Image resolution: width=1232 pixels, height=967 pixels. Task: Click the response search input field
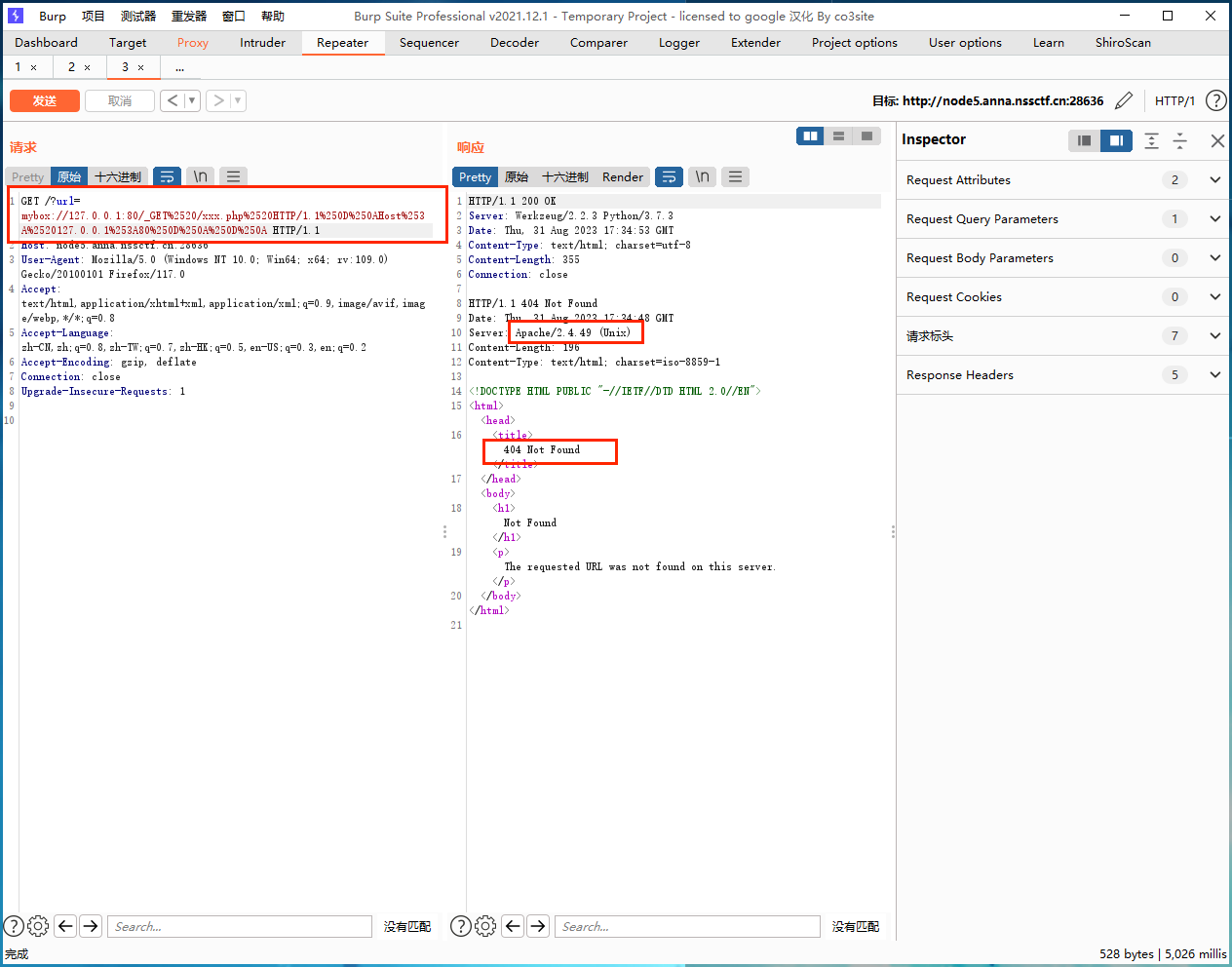click(687, 926)
